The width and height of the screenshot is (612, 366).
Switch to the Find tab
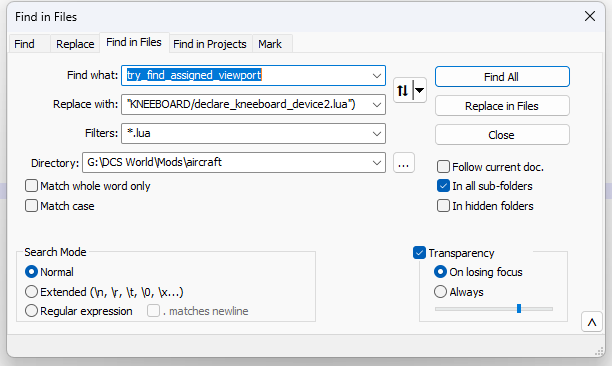(x=25, y=44)
